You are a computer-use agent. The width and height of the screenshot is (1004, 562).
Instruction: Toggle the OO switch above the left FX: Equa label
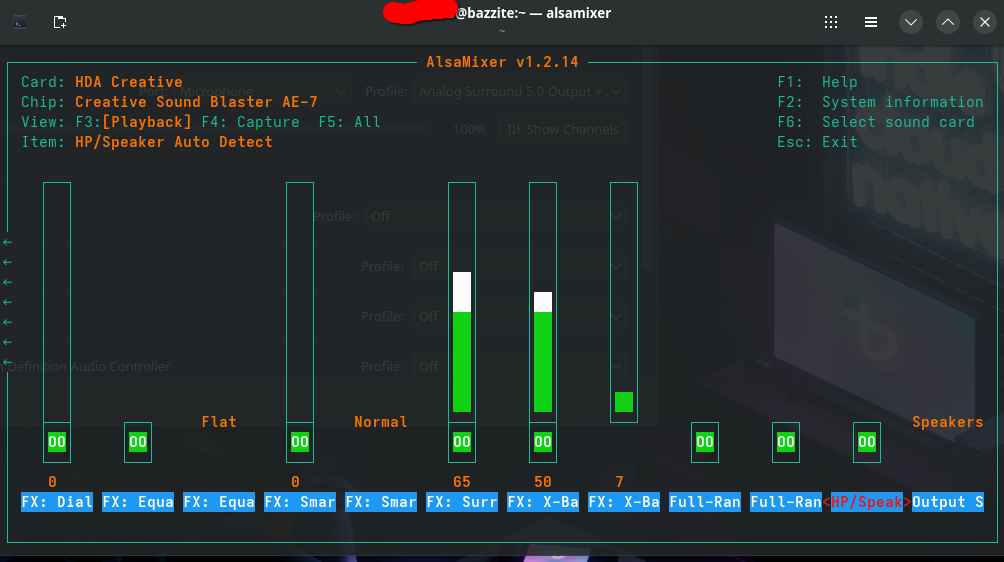138,442
